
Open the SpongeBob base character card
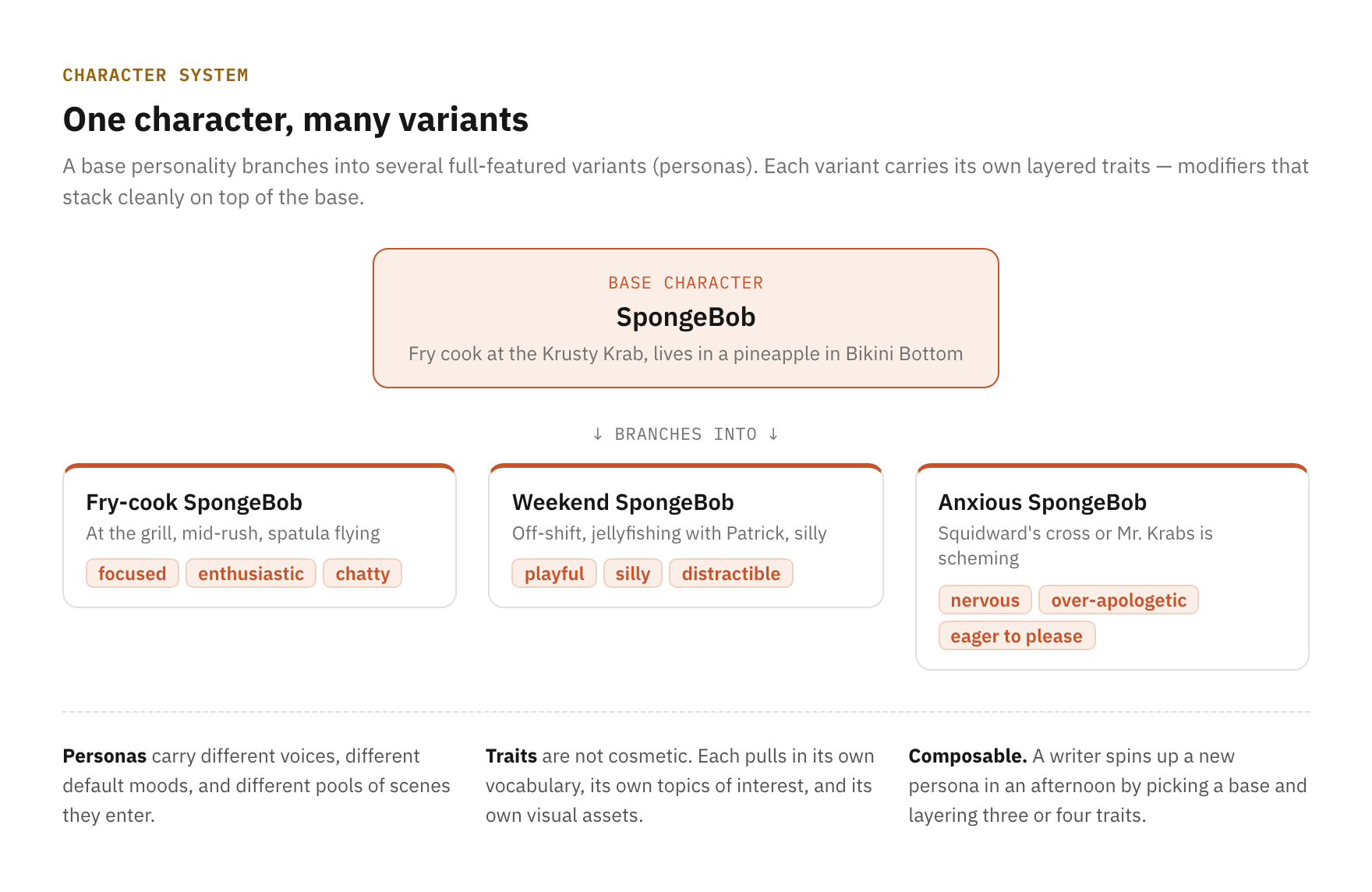686,318
